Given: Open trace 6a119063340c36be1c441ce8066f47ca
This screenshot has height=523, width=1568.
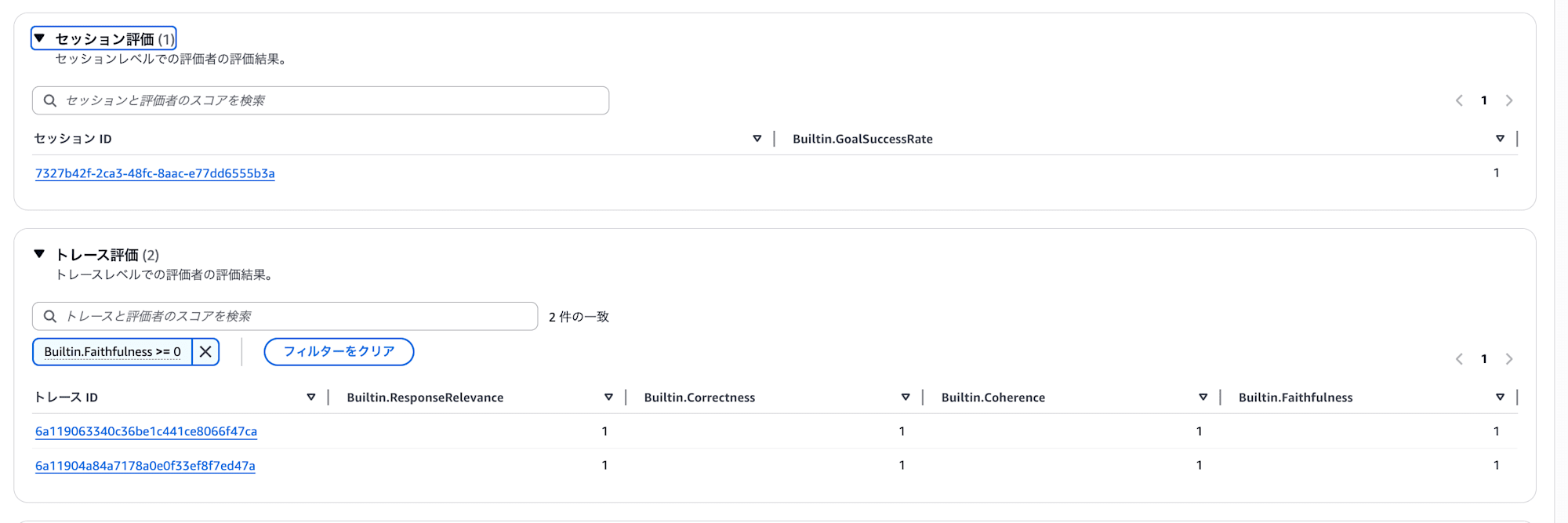Looking at the screenshot, I should pos(146,431).
